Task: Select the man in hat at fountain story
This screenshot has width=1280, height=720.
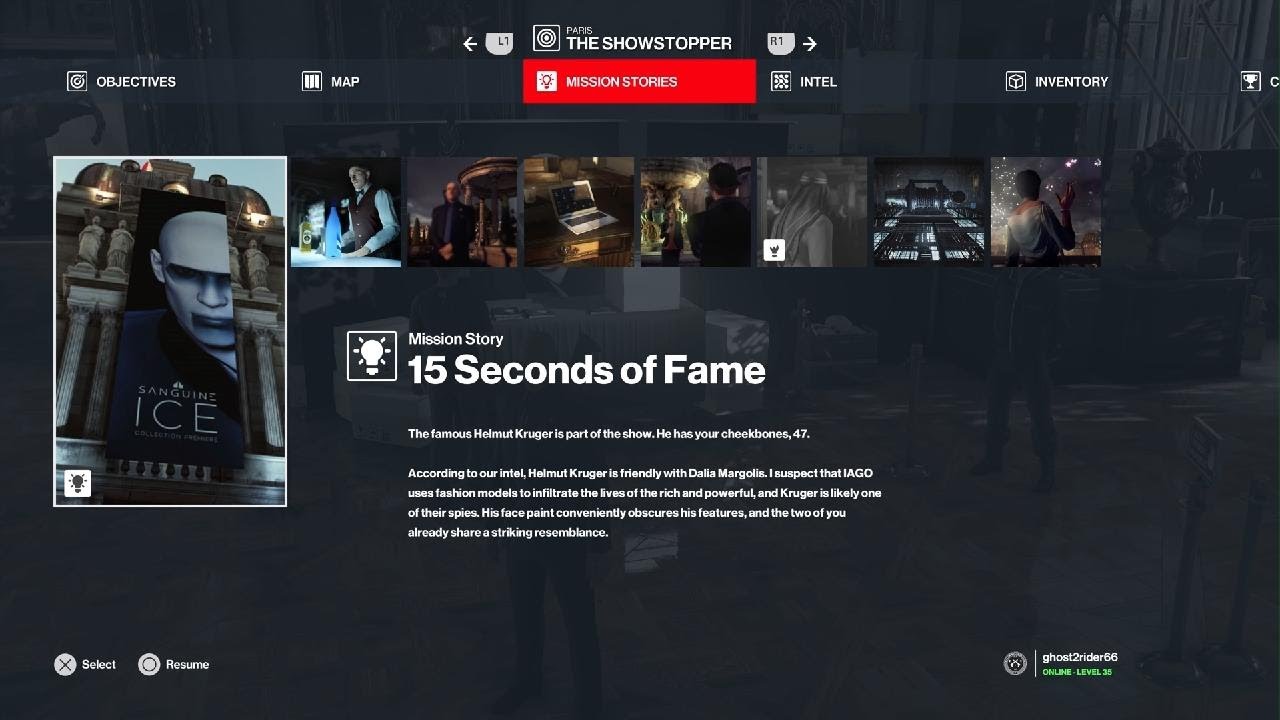Action: tap(696, 212)
